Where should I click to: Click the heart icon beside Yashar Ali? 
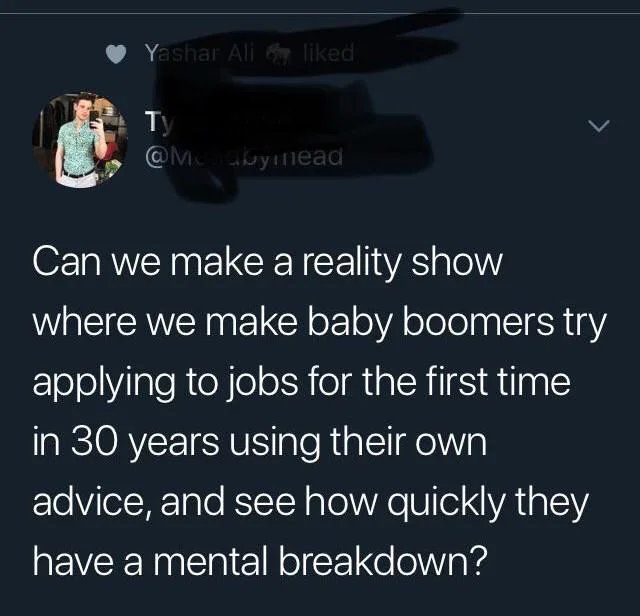[116, 54]
